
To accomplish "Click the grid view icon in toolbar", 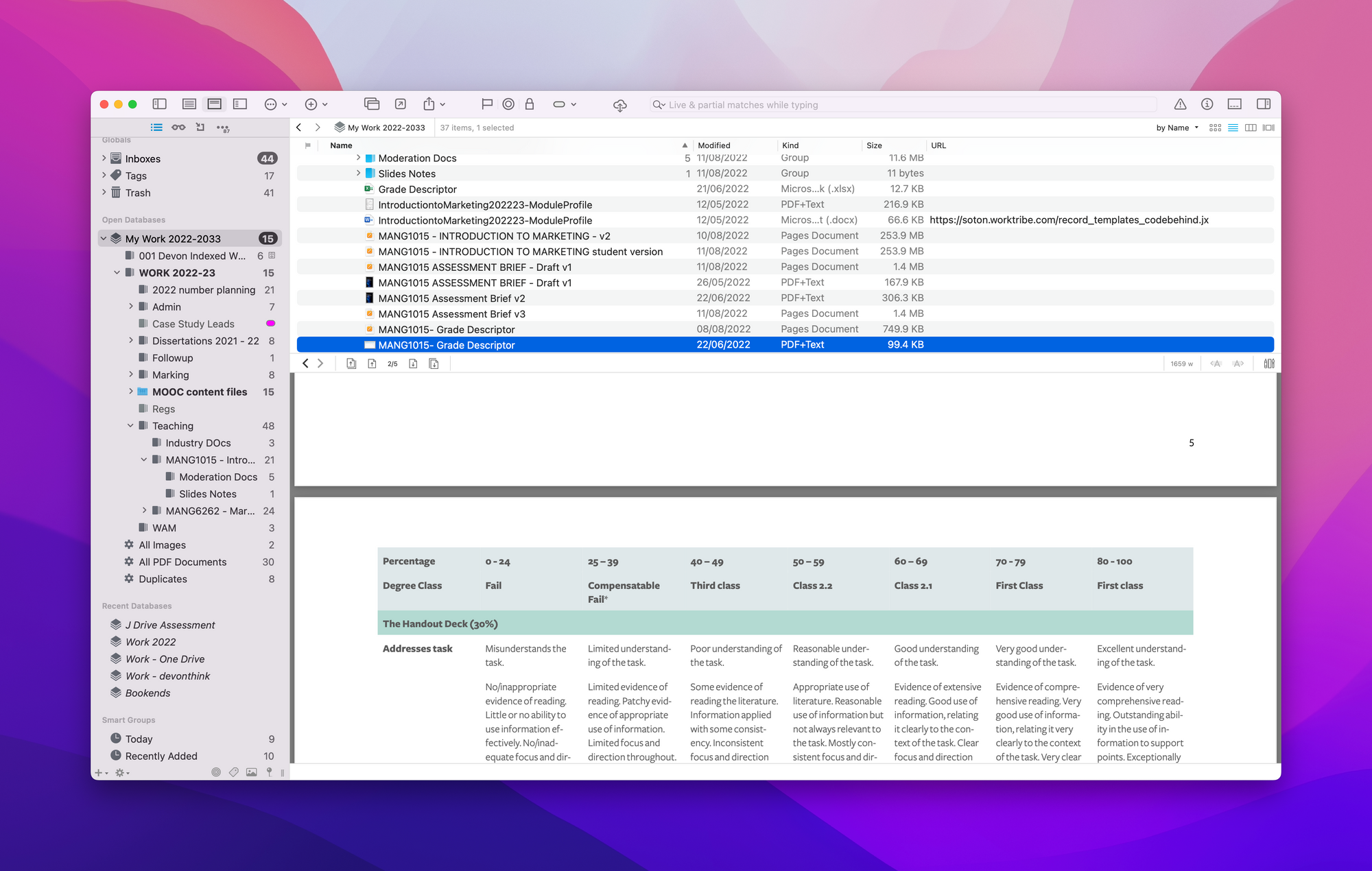I will click(1215, 128).
